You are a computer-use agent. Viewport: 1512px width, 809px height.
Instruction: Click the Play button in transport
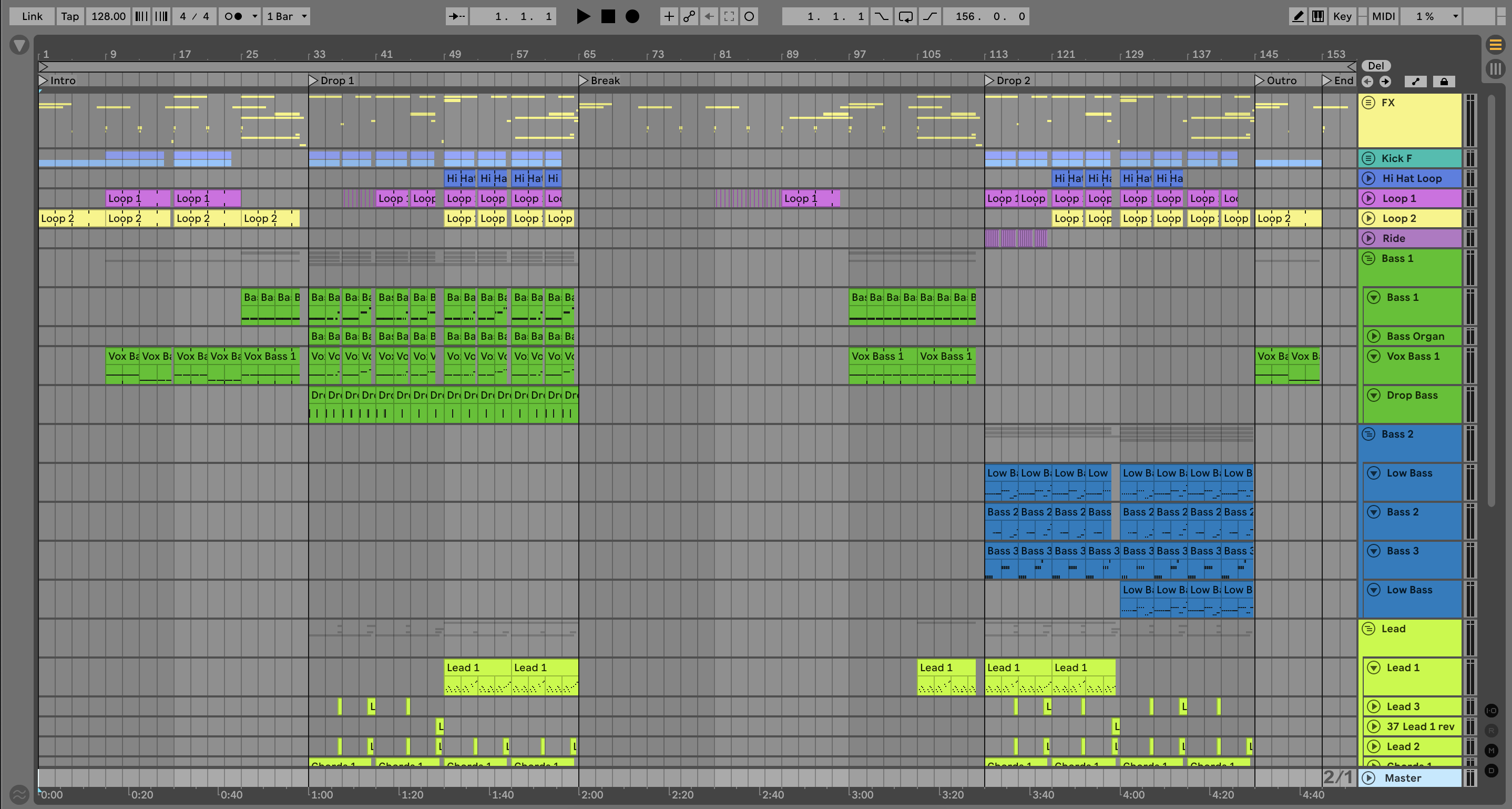(x=583, y=16)
